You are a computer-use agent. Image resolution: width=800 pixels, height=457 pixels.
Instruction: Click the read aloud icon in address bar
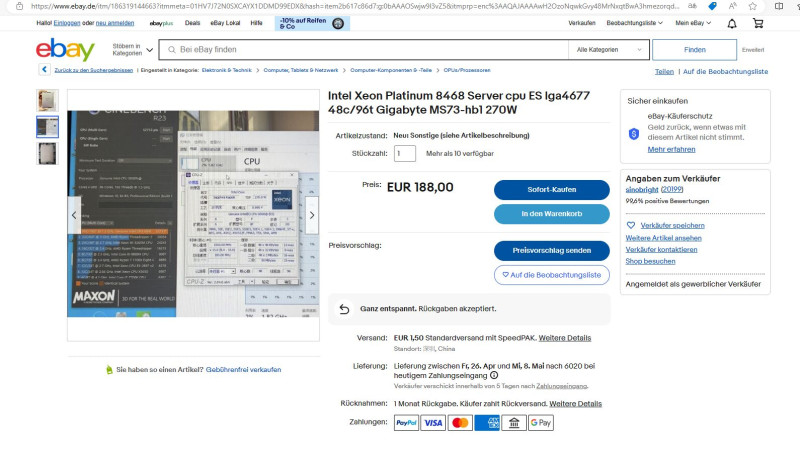(733, 6)
